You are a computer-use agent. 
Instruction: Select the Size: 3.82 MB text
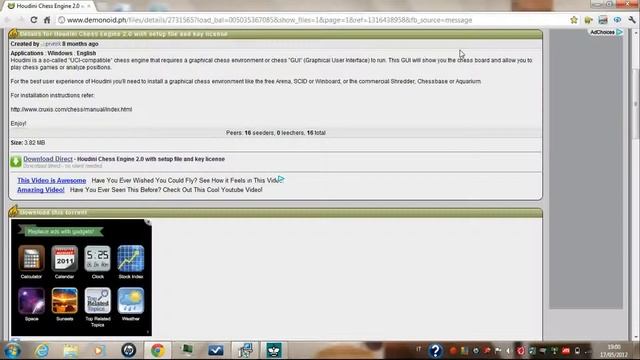(28, 142)
